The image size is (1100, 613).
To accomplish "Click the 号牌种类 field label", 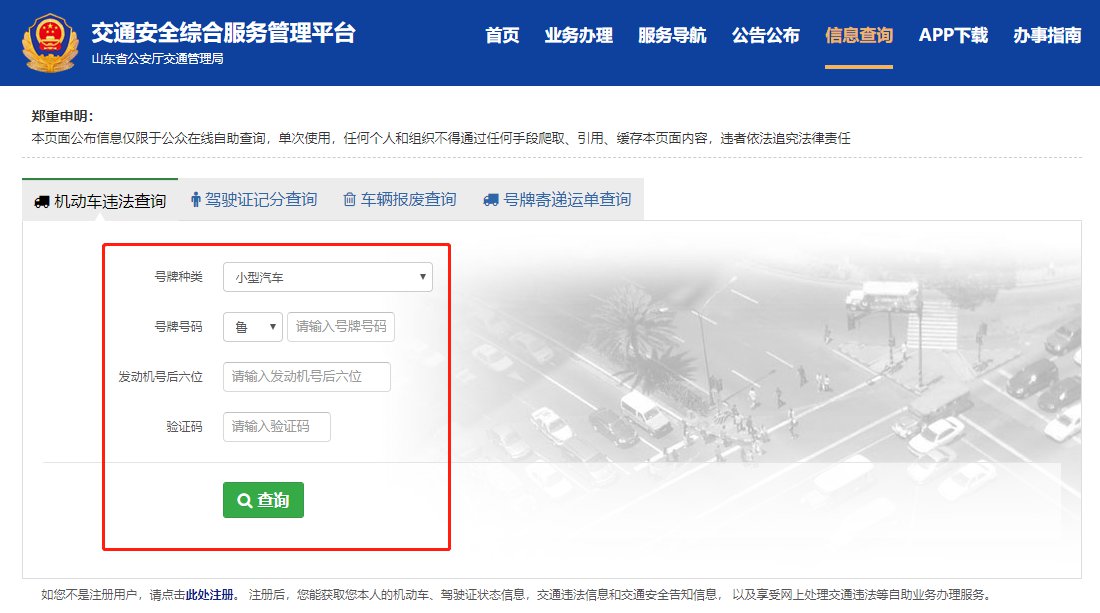I will tap(178, 277).
